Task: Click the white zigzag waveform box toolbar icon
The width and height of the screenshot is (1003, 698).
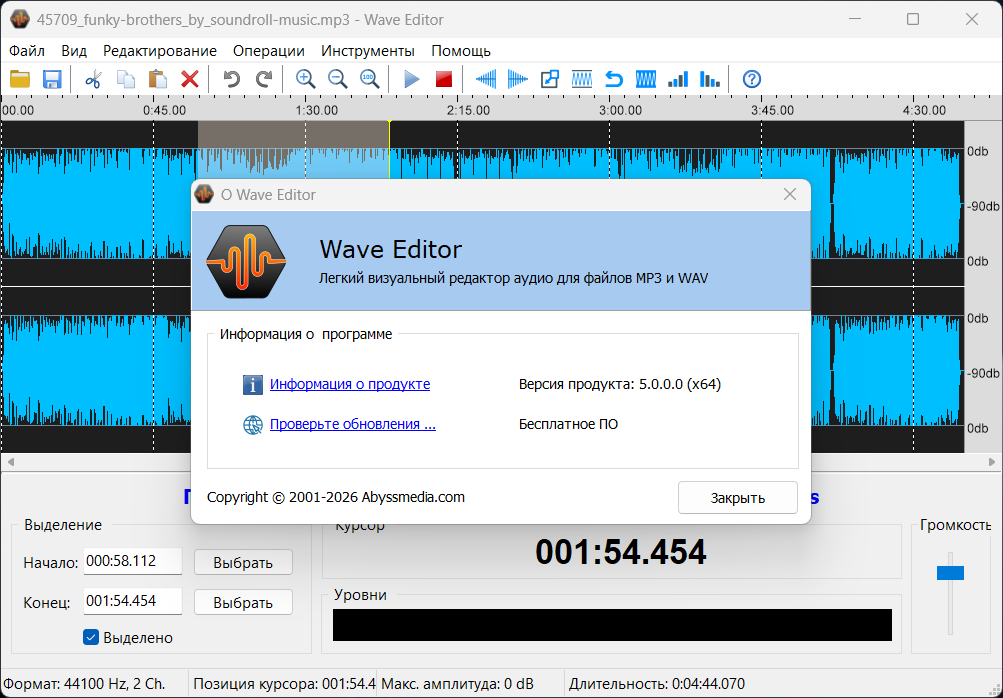Action: 581,79
